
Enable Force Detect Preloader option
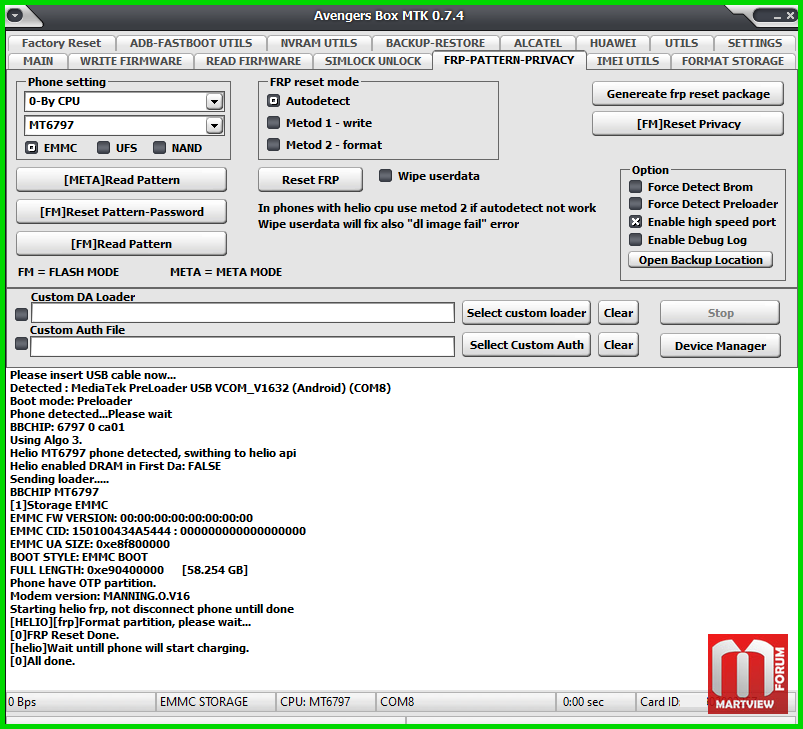coord(636,204)
